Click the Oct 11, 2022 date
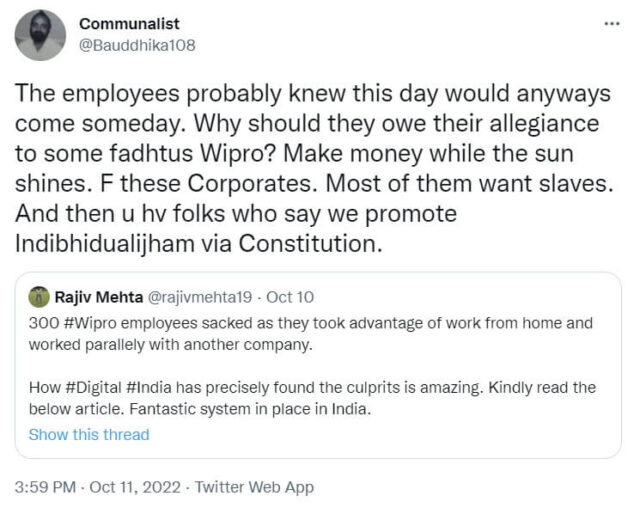 pyautogui.click(x=137, y=487)
